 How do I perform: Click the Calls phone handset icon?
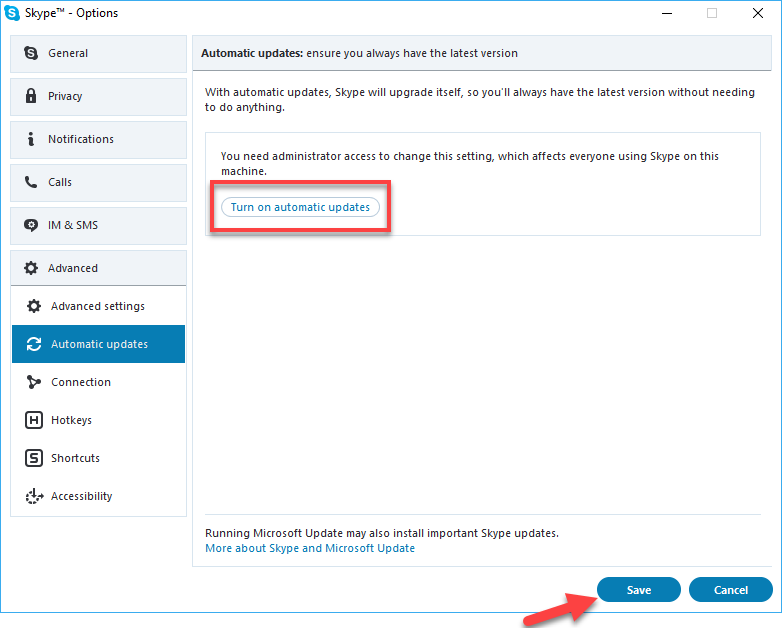point(31,182)
